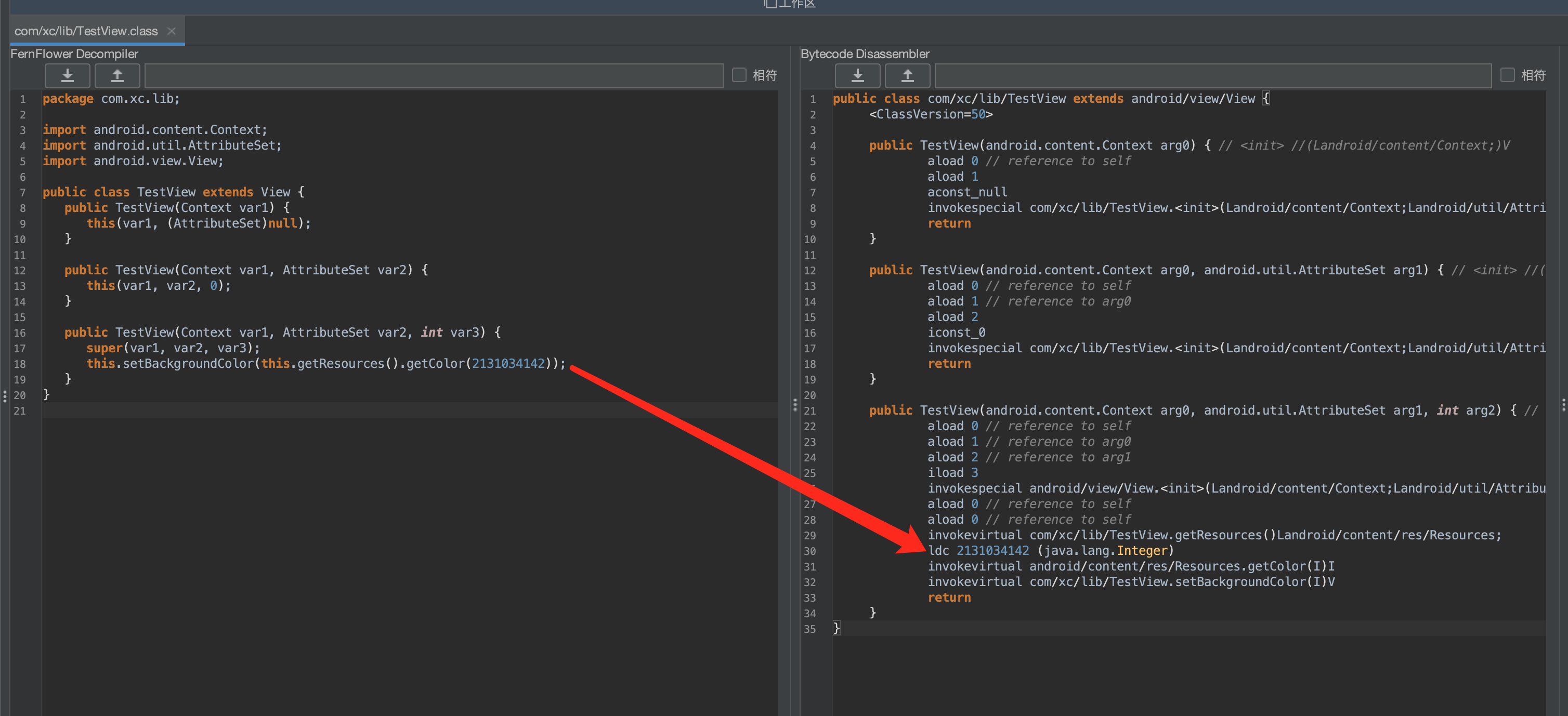The height and width of the screenshot is (716, 1568).
Task: Click closing brace on bytecode line 35
Action: [x=837, y=628]
